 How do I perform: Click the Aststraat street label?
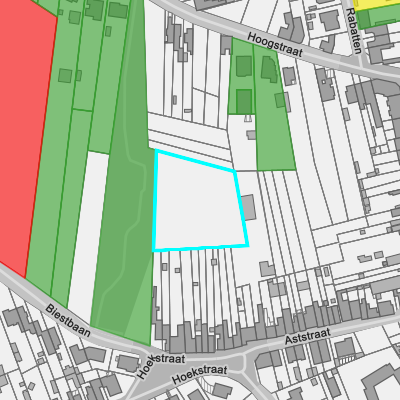click(308, 336)
